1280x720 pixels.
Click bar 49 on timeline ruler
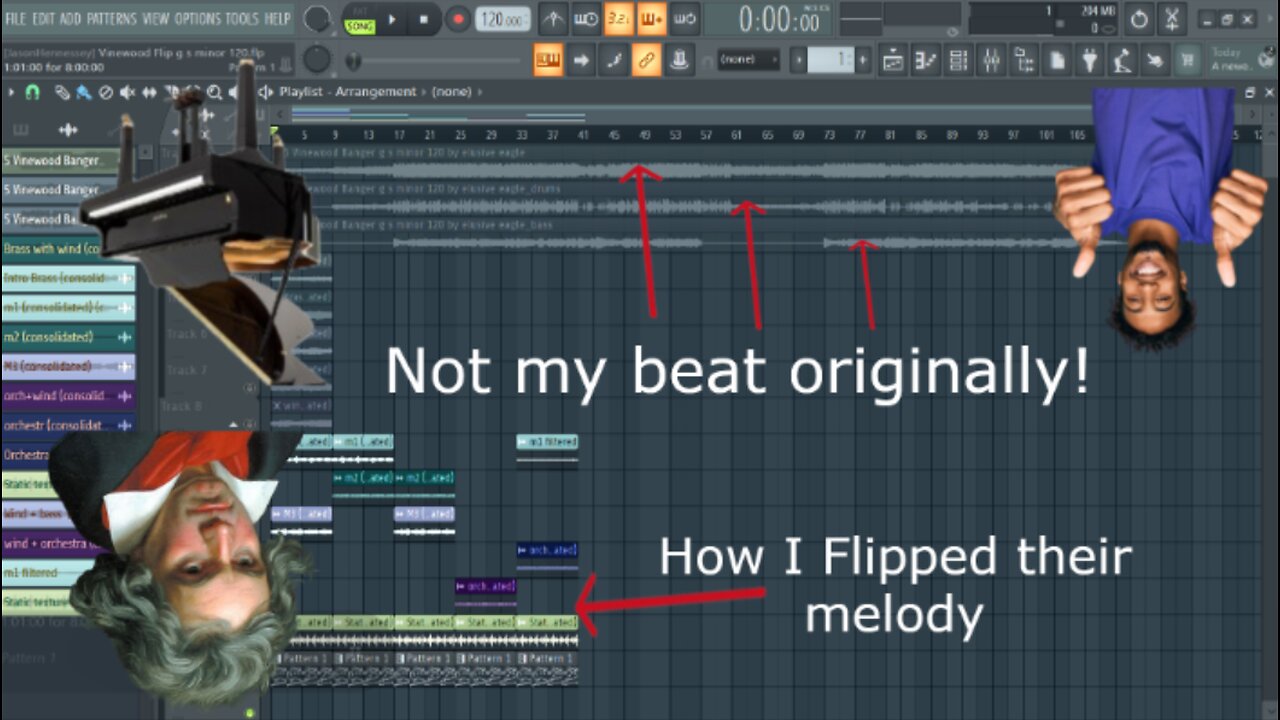tap(645, 135)
